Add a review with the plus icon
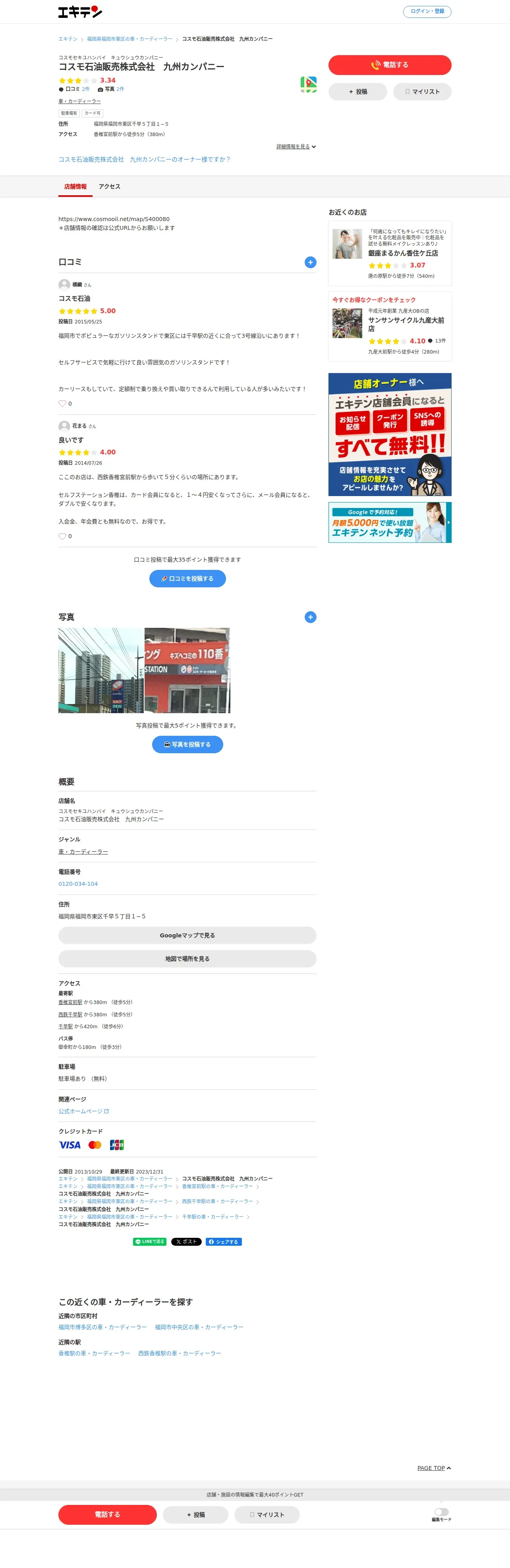 310,262
